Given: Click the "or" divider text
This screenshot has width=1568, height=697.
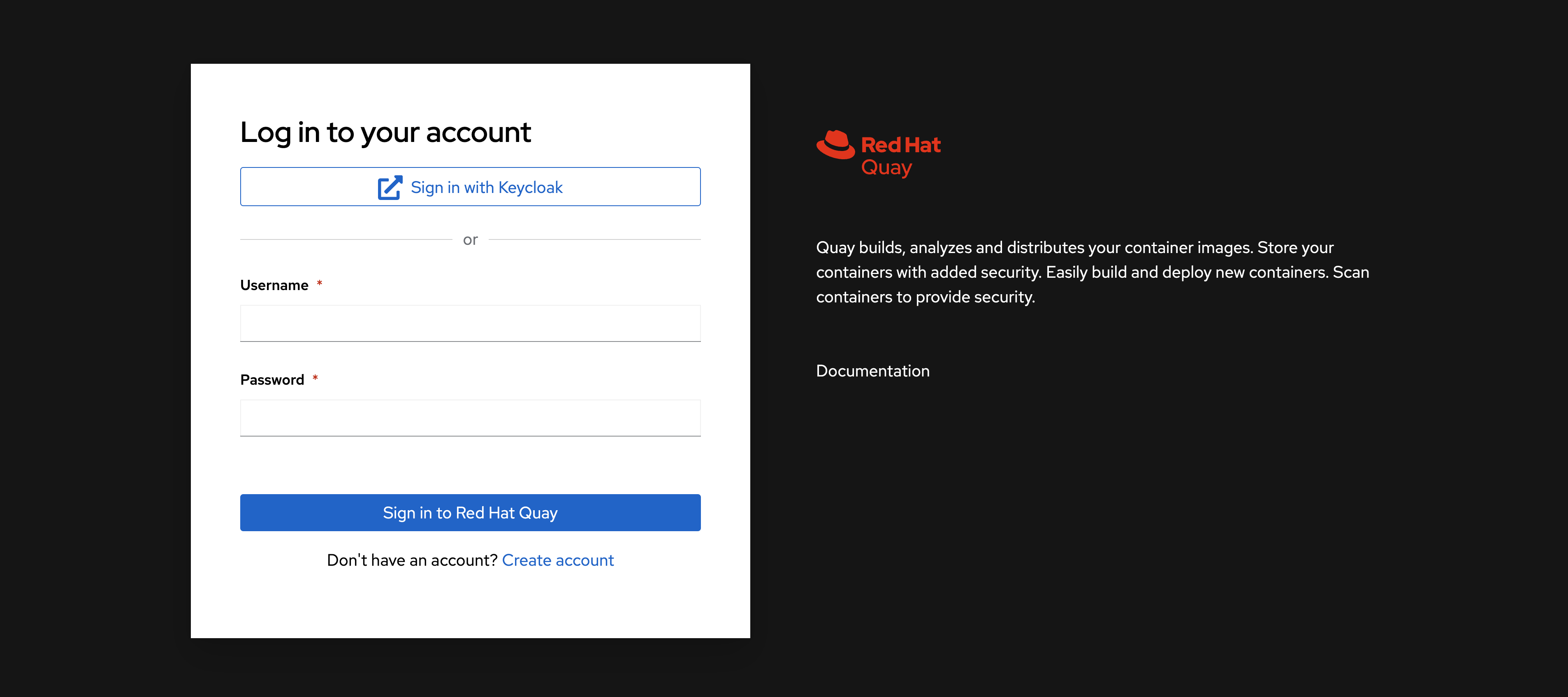Looking at the screenshot, I should click(x=470, y=240).
